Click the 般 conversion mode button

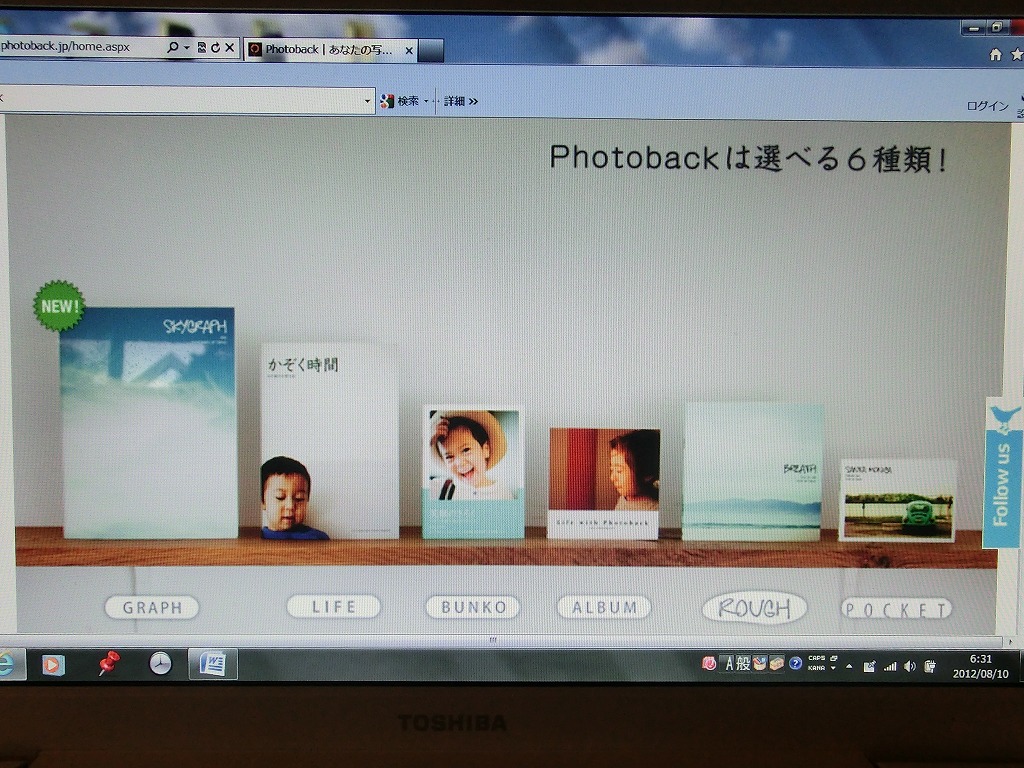tap(743, 665)
